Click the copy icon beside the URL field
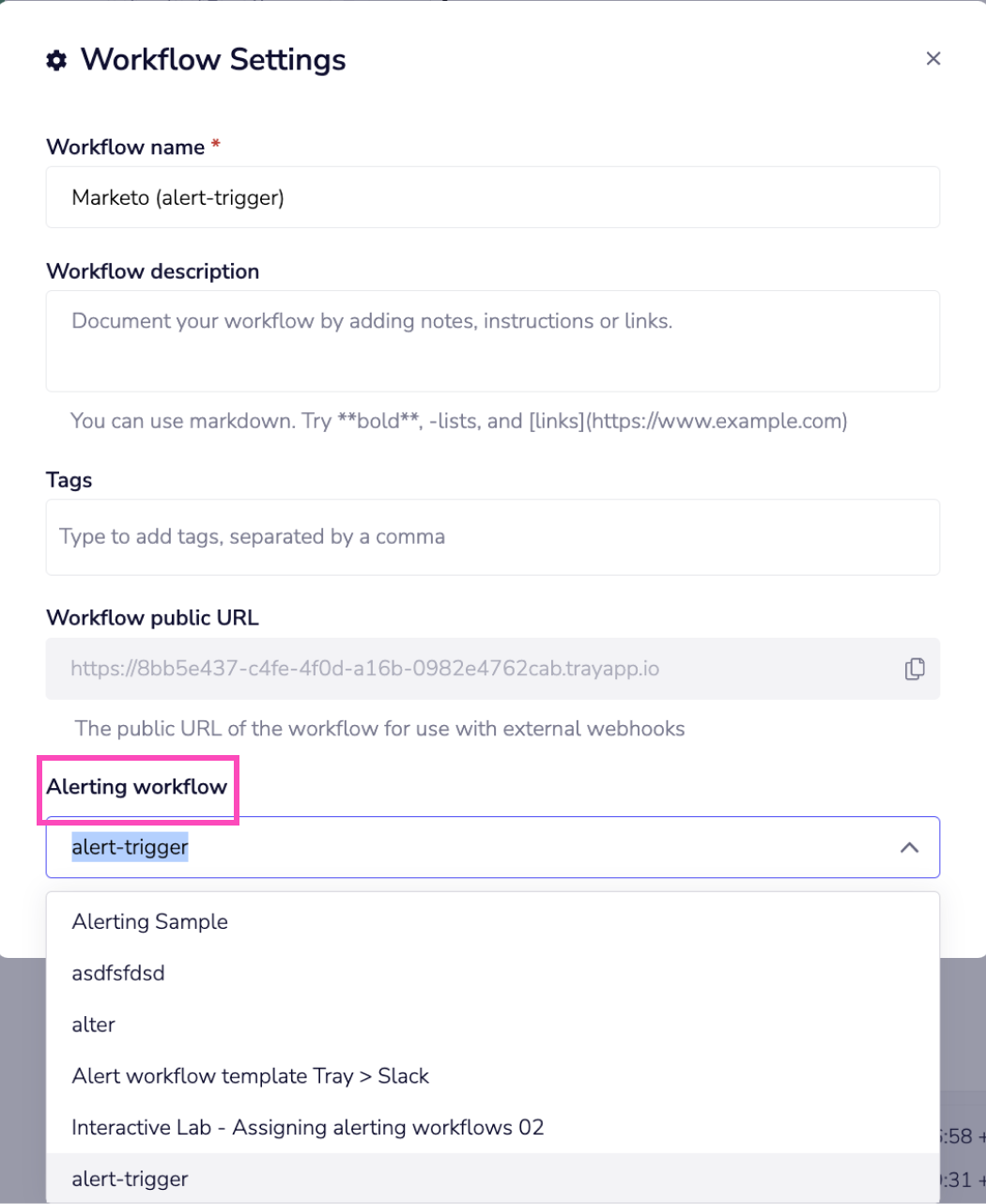 pyautogui.click(x=914, y=669)
